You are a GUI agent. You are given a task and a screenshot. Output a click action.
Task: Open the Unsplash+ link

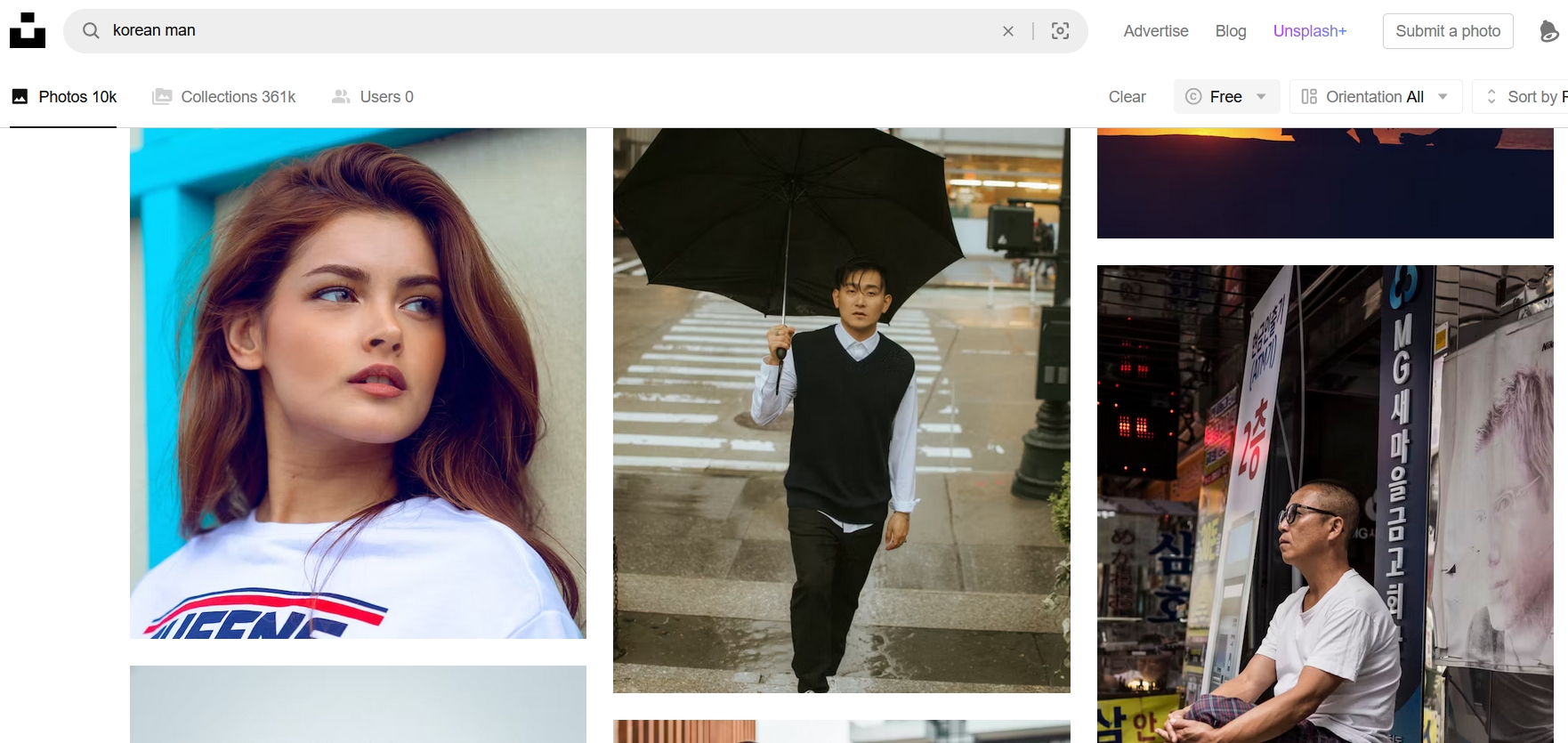(1309, 31)
